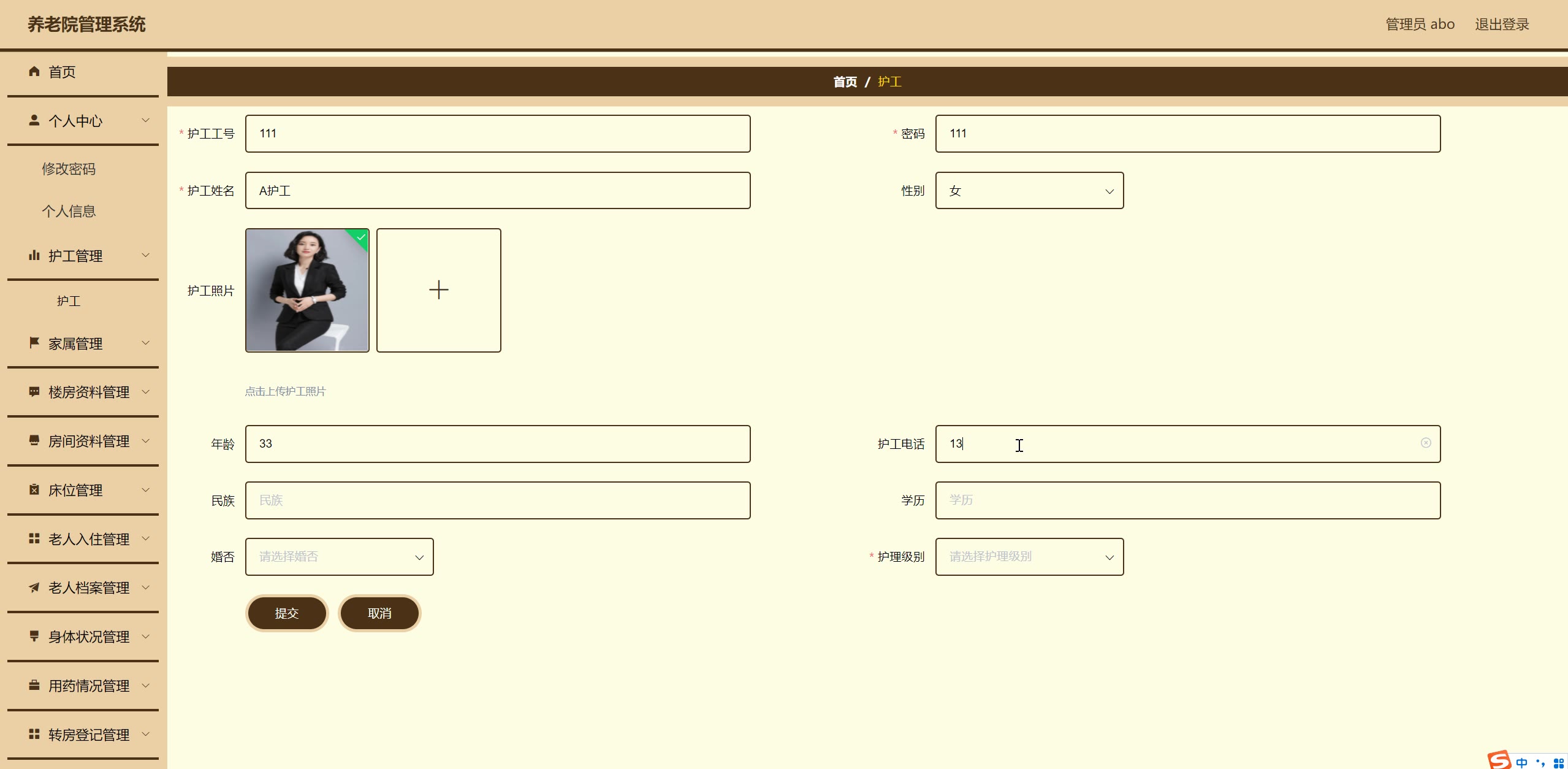1568x769 pixels.
Task: Click the person icon beside 个人中心
Action: [34, 120]
